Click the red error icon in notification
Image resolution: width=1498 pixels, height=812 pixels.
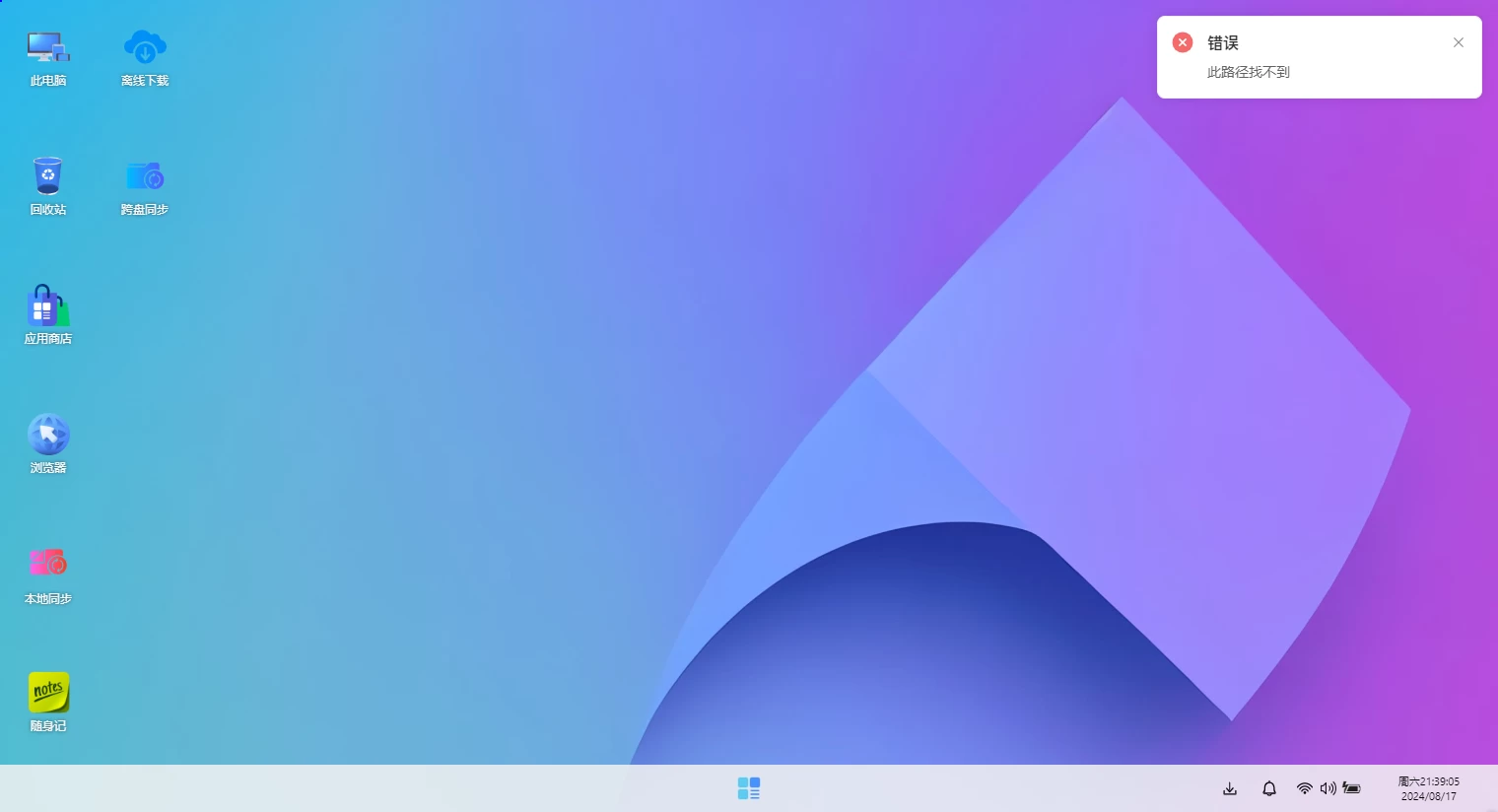[1183, 42]
